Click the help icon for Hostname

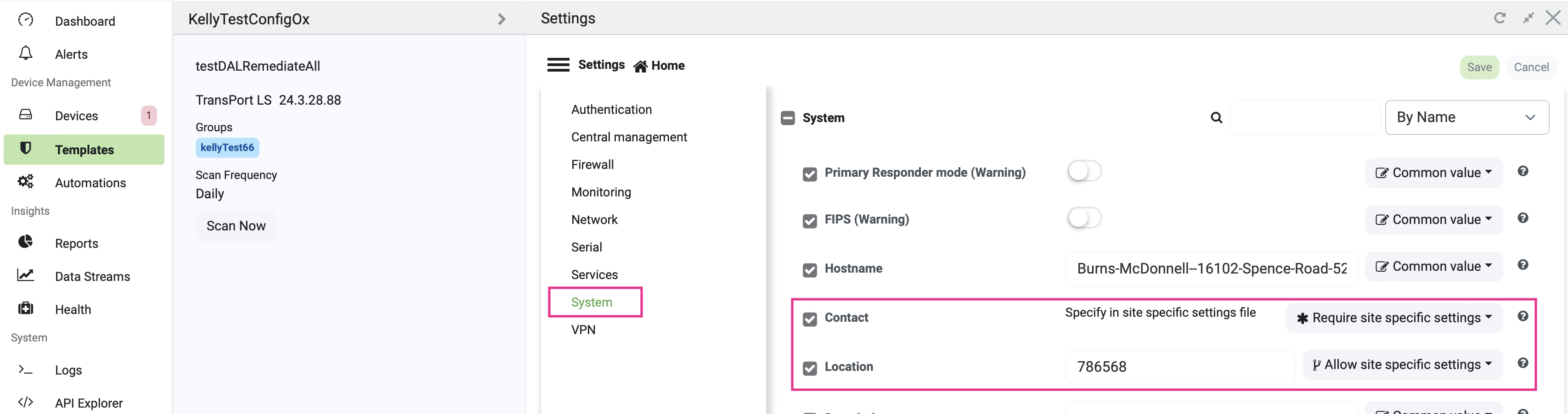point(1523,265)
